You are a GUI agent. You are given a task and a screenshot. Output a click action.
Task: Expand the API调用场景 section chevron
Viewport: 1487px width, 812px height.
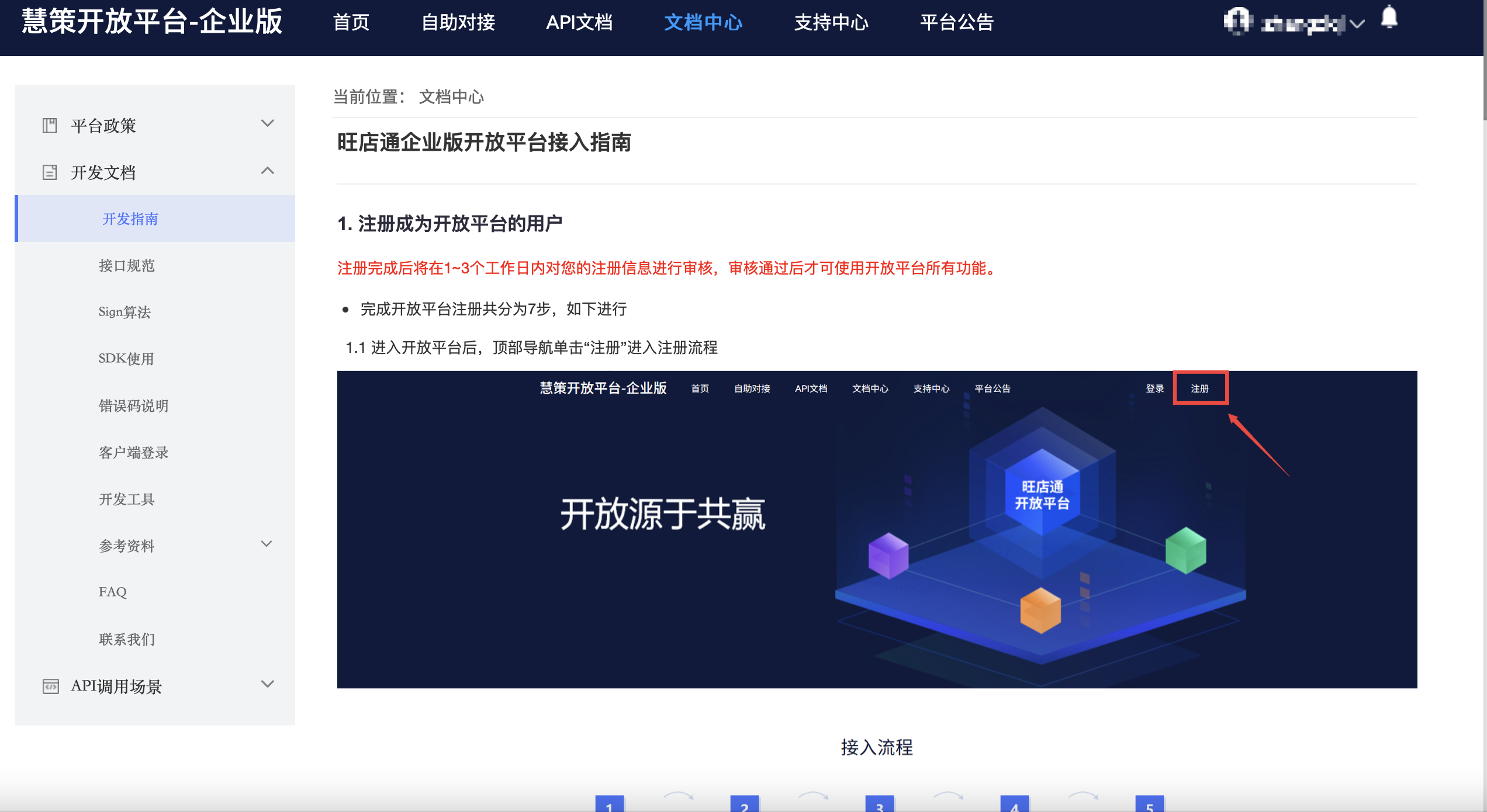click(267, 684)
